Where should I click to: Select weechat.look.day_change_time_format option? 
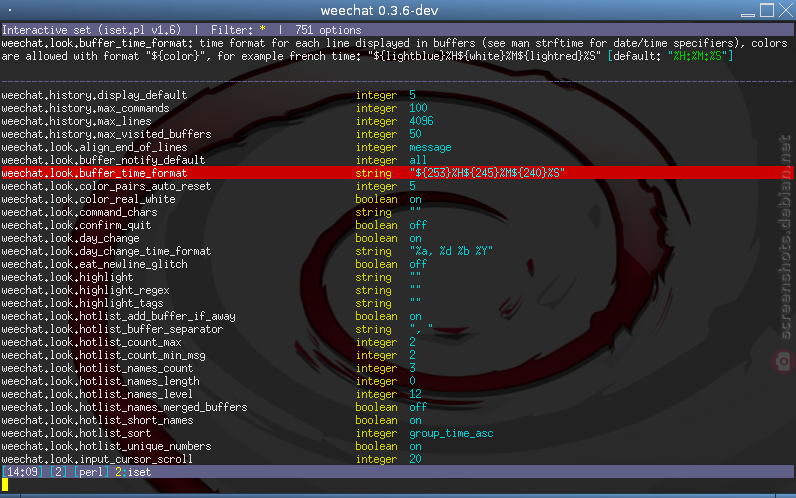398,251
